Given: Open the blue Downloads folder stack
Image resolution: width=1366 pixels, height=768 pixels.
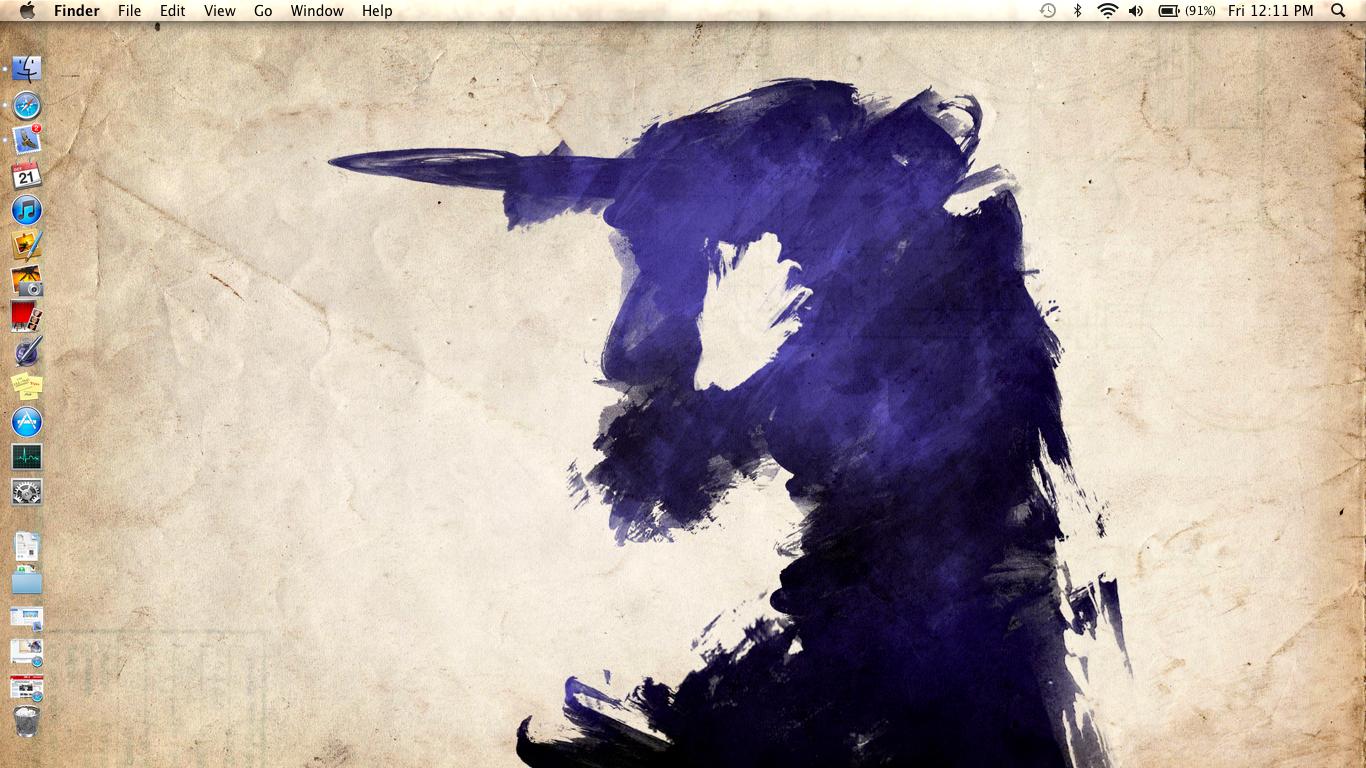Looking at the screenshot, I should tap(27, 581).
